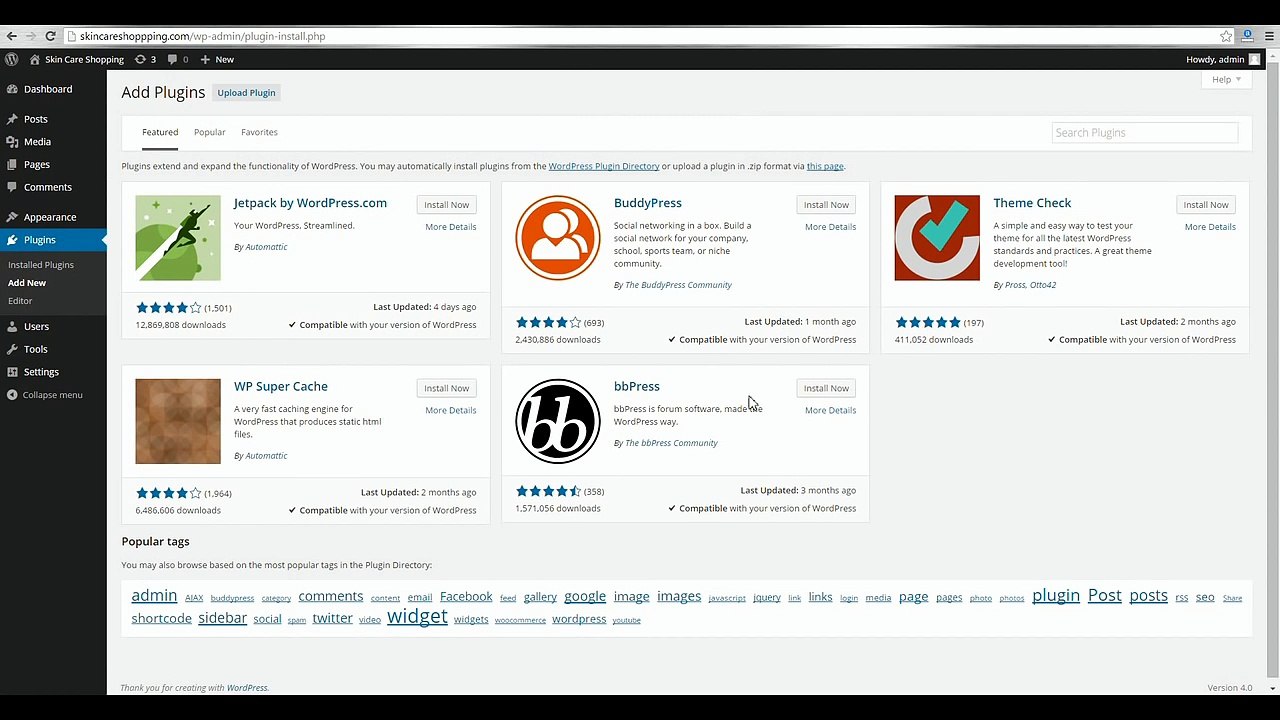Click Theme Check checkmark icon
The height and width of the screenshot is (720, 1280).
pos(937,238)
